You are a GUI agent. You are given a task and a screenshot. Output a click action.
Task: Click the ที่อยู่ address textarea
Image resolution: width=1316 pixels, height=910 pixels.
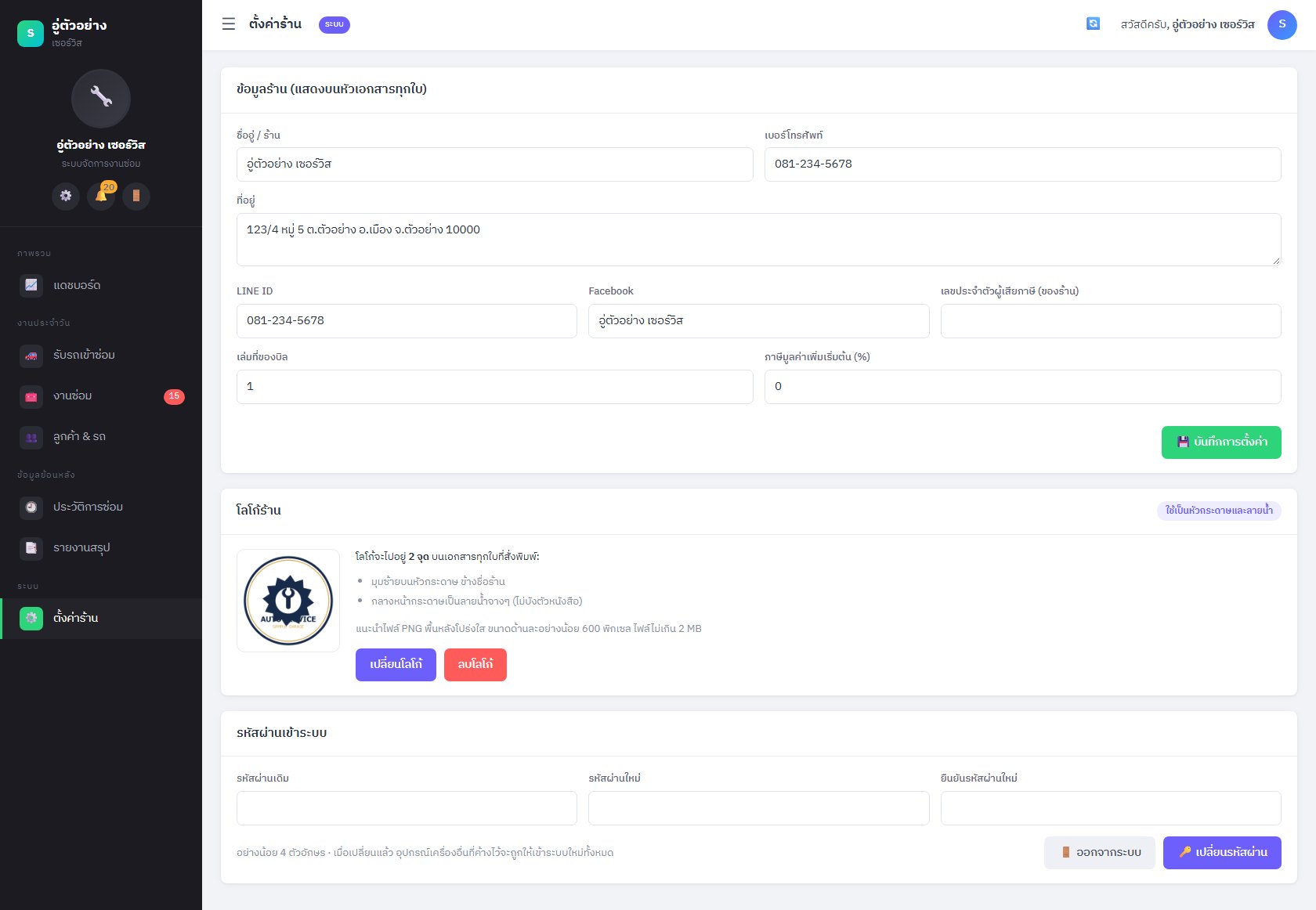pyautogui.click(x=759, y=240)
